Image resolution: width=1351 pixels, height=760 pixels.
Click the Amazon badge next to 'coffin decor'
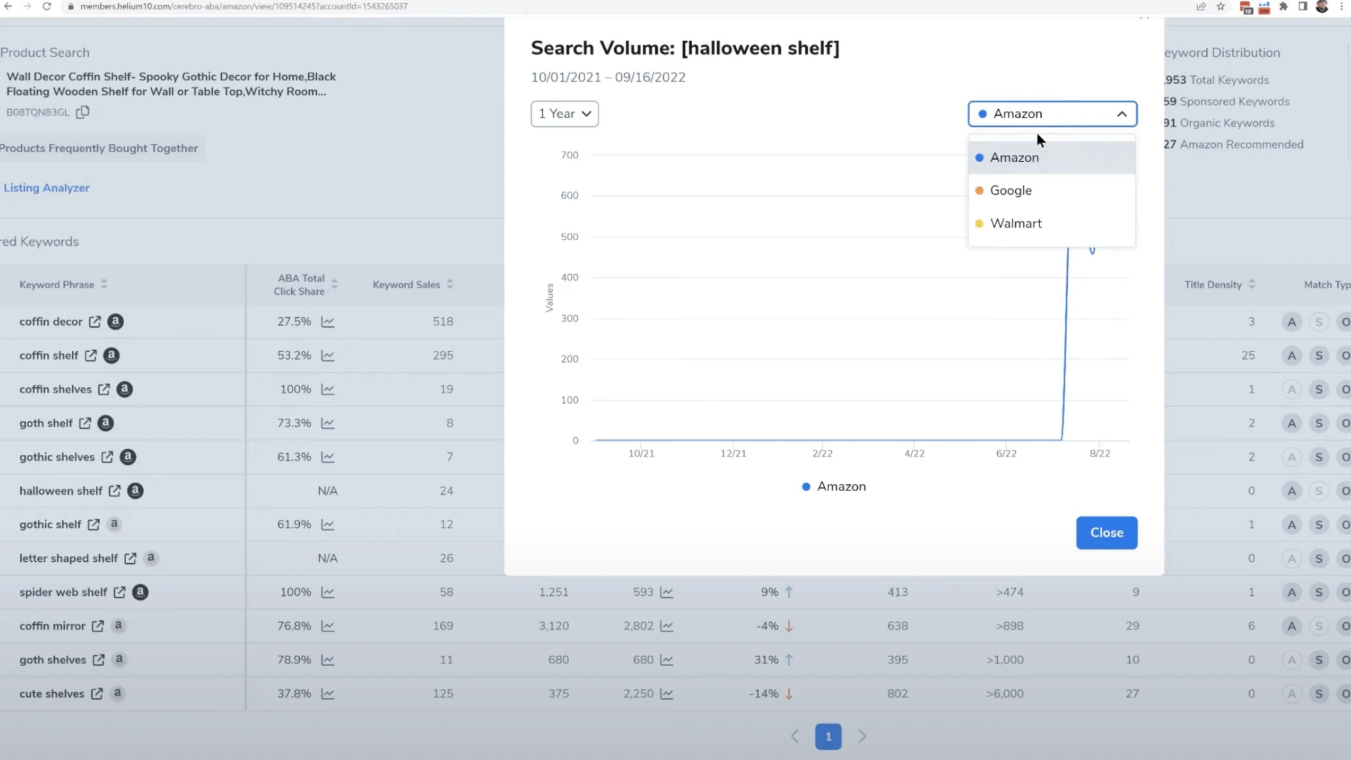point(115,321)
